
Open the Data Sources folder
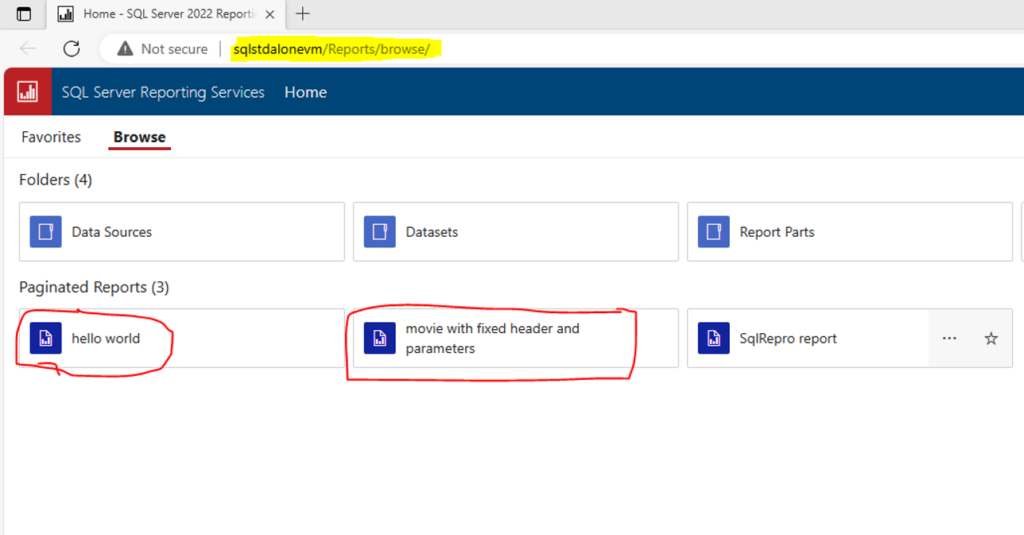pos(182,232)
